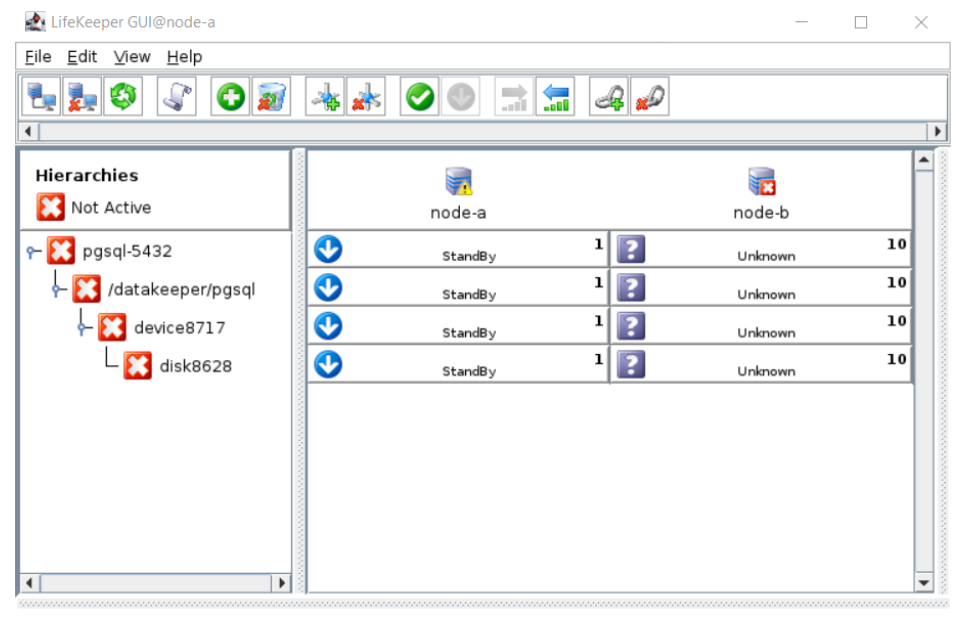
Task: Click the green Refresh toolbar icon
Action: (123, 97)
